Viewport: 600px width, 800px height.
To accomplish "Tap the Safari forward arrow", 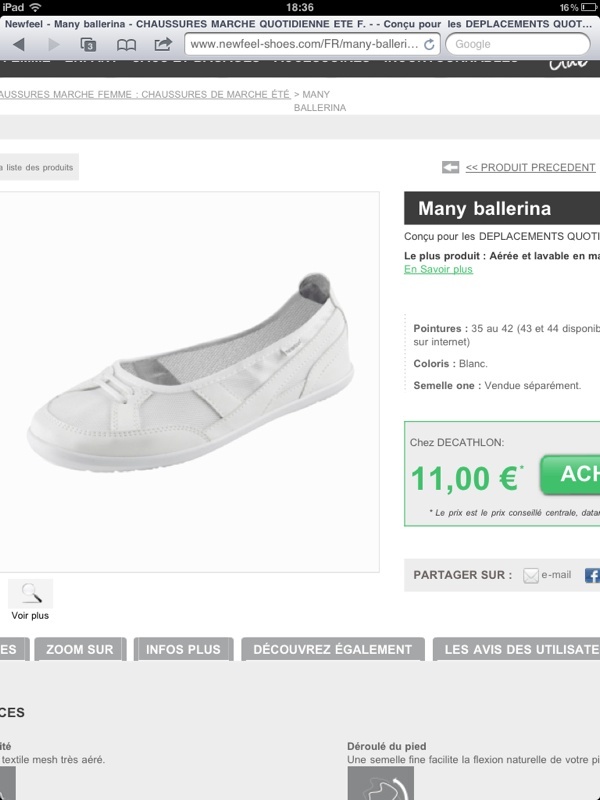I will 53,44.
